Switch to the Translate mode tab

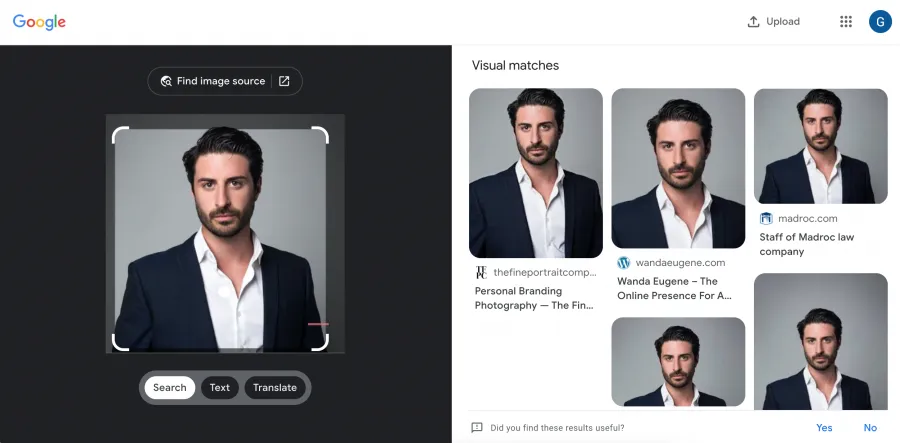point(275,387)
